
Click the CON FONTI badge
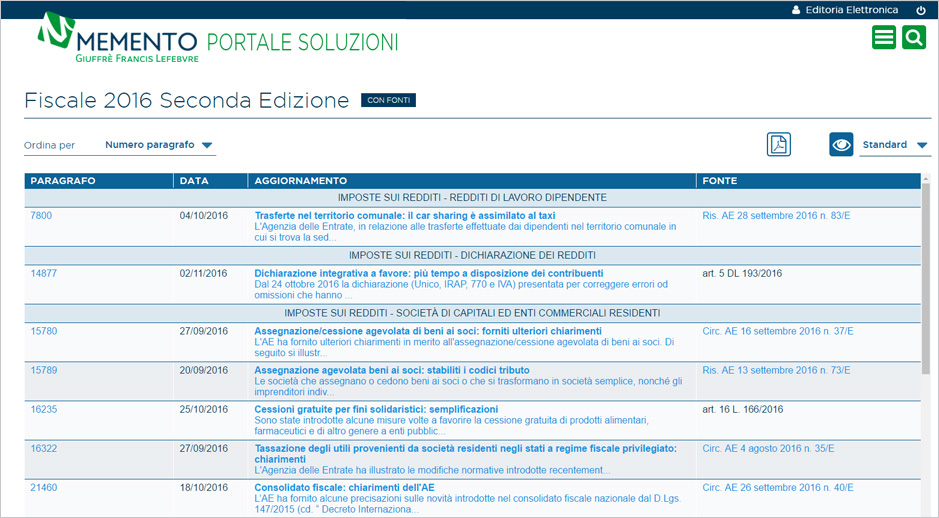tap(388, 100)
